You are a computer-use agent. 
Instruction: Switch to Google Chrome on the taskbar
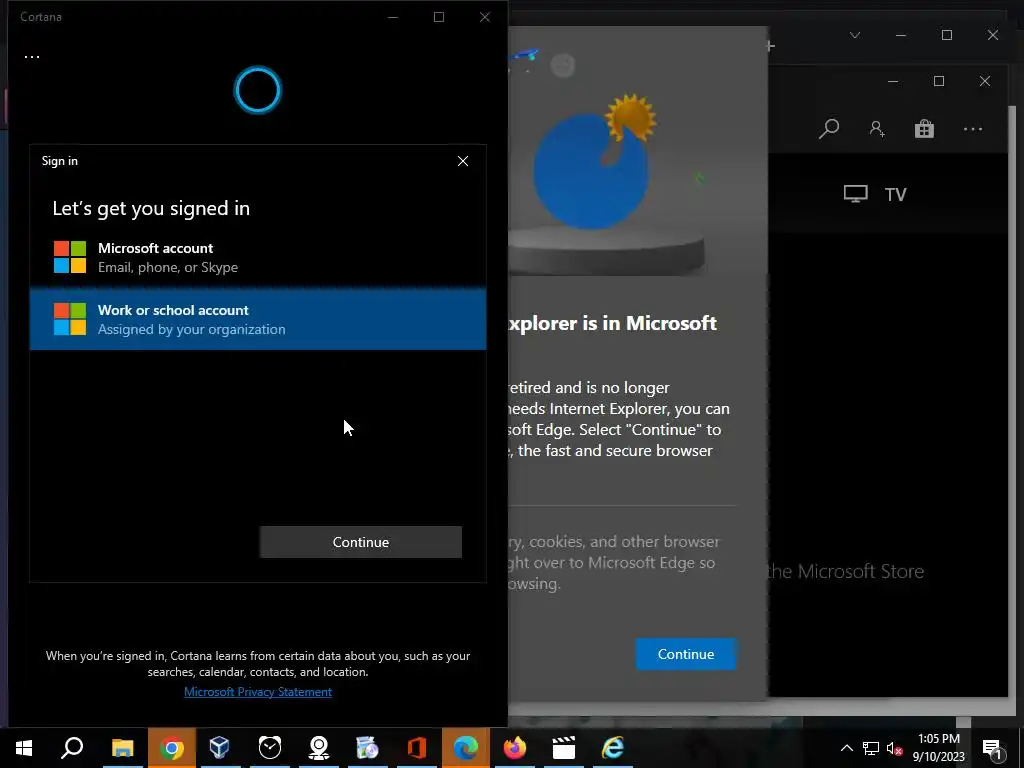[171, 748]
